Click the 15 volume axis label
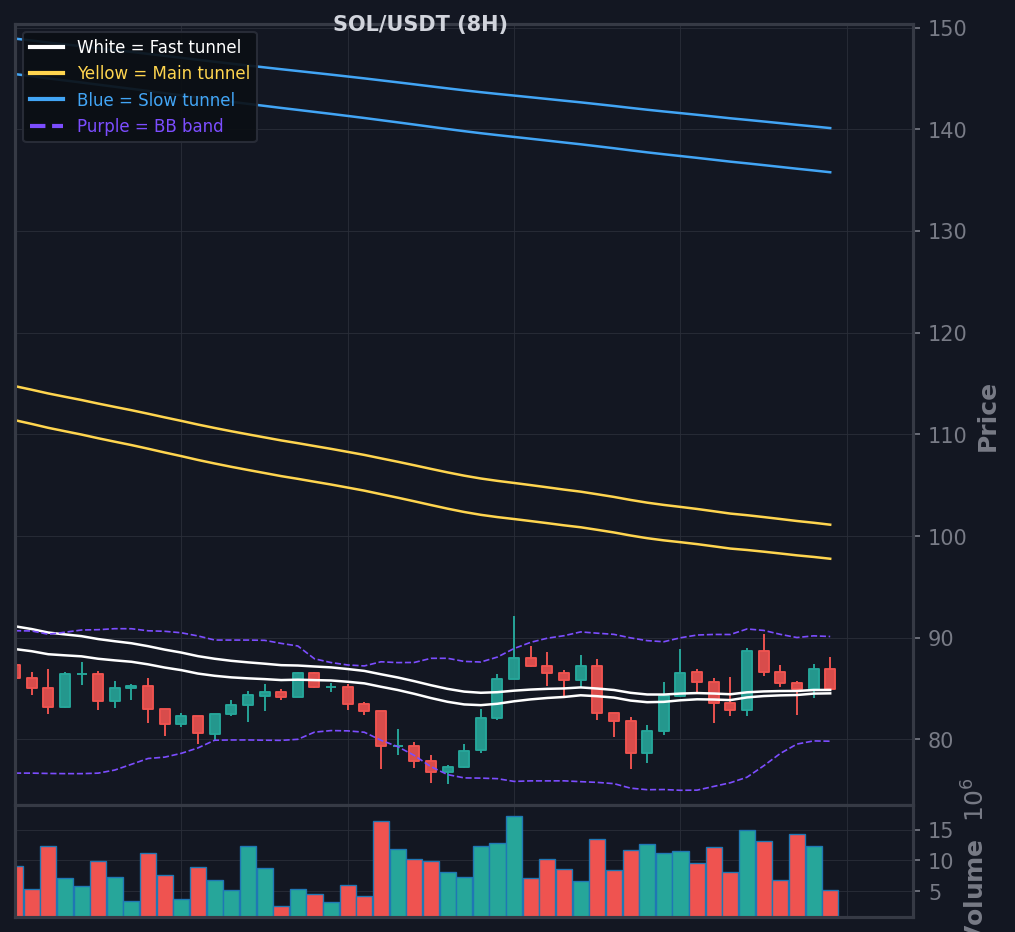 click(x=941, y=830)
